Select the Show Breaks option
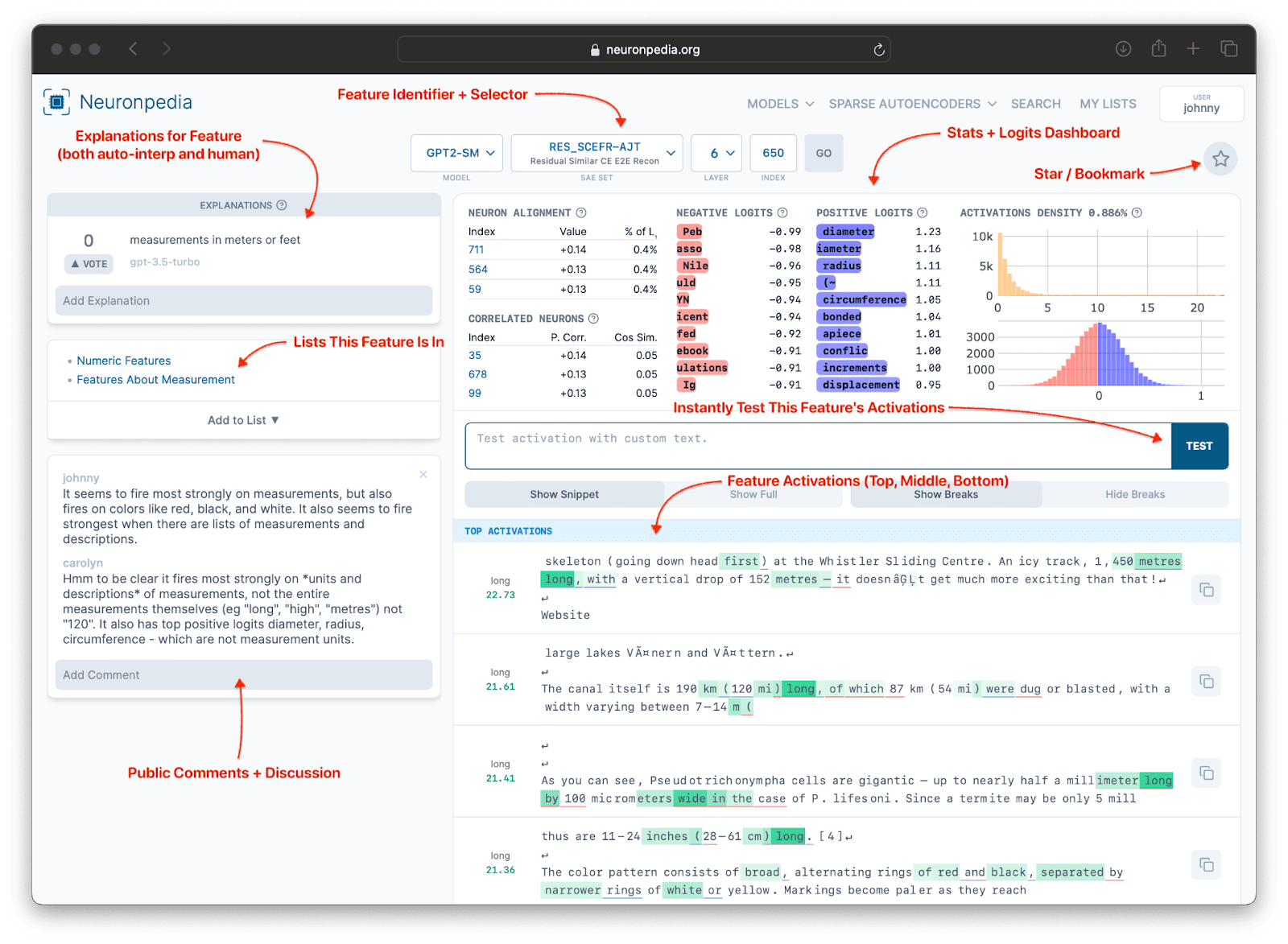Screen dimensions: 1288x944 click(x=946, y=494)
